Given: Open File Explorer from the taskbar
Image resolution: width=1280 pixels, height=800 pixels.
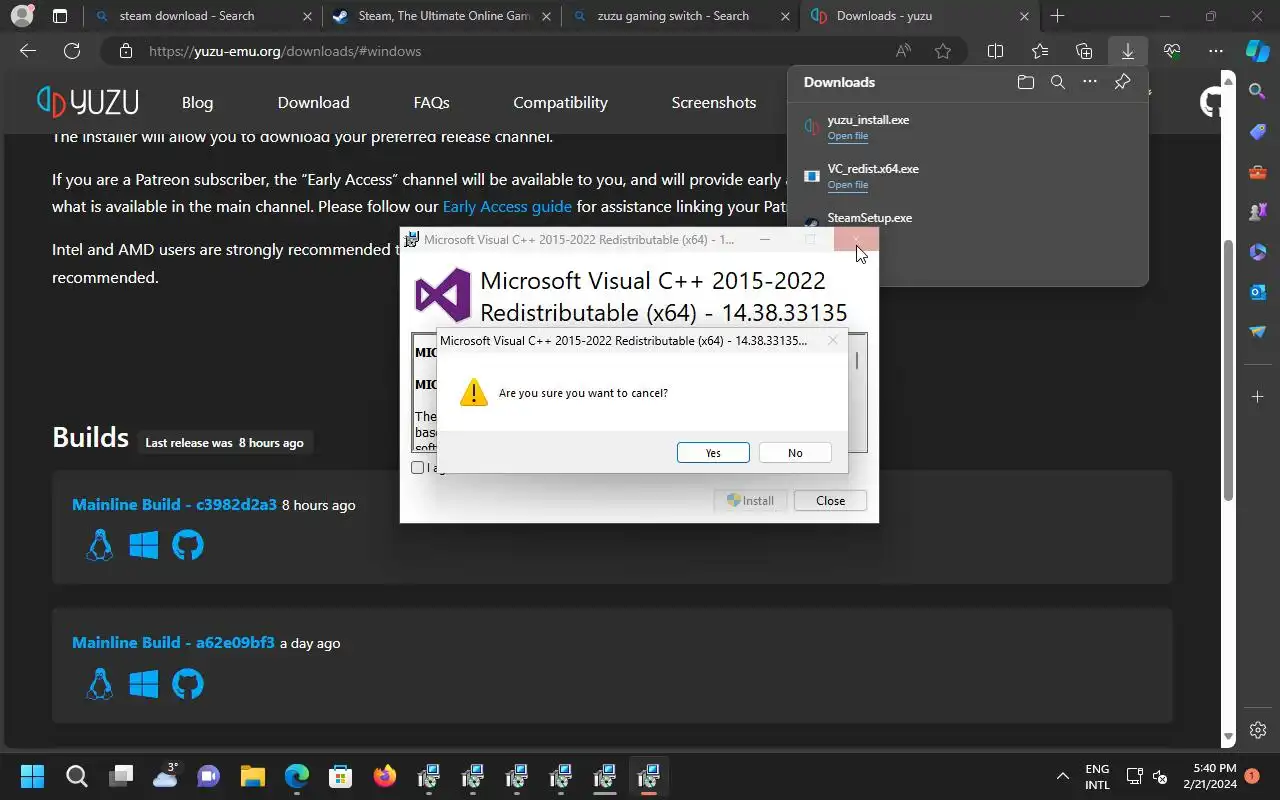Looking at the screenshot, I should click(252, 776).
